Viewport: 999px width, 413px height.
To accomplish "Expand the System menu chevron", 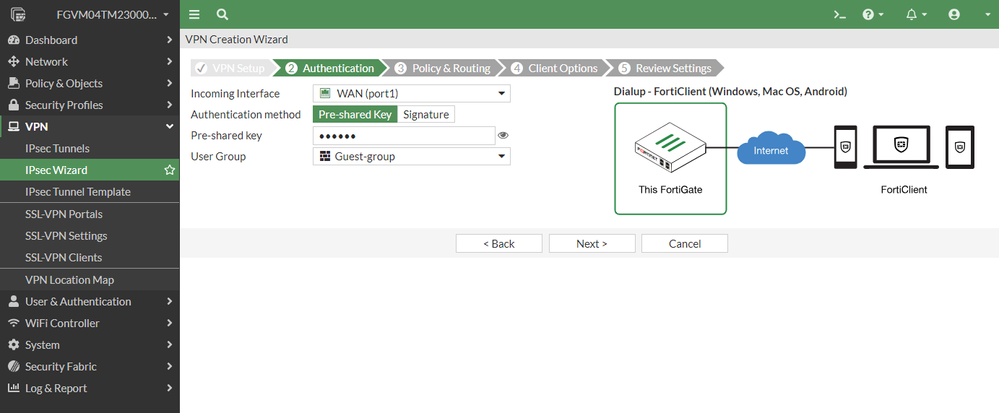I will 169,345.
